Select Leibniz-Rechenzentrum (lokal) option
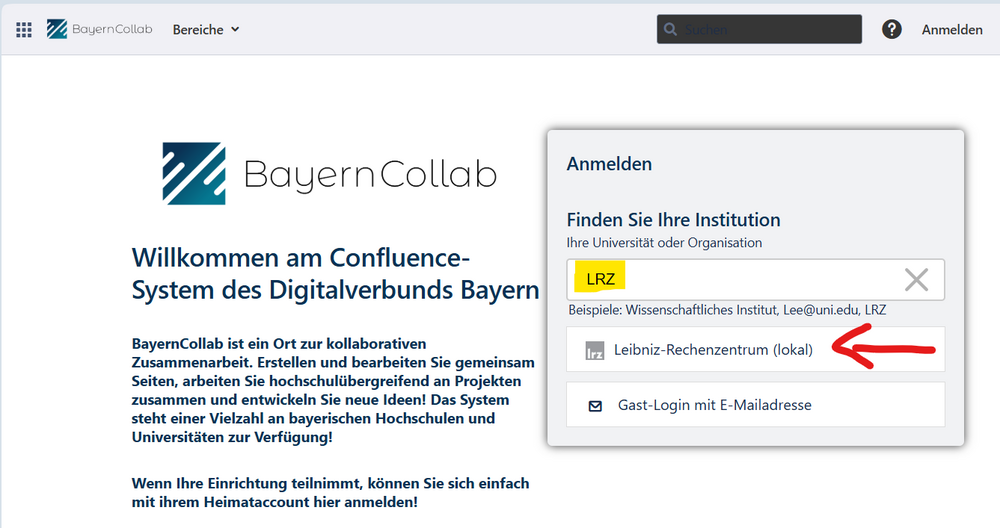 [x=755, y=349]
